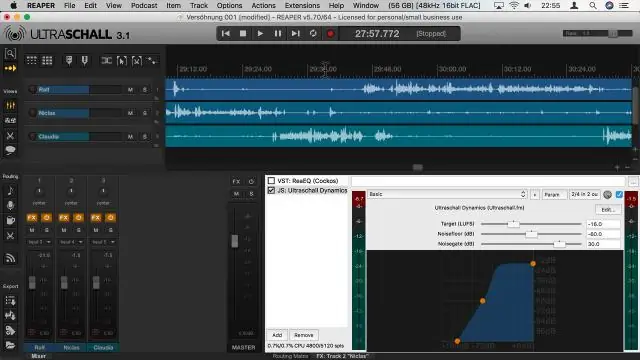Click the red record button

(x=330, y=33)
